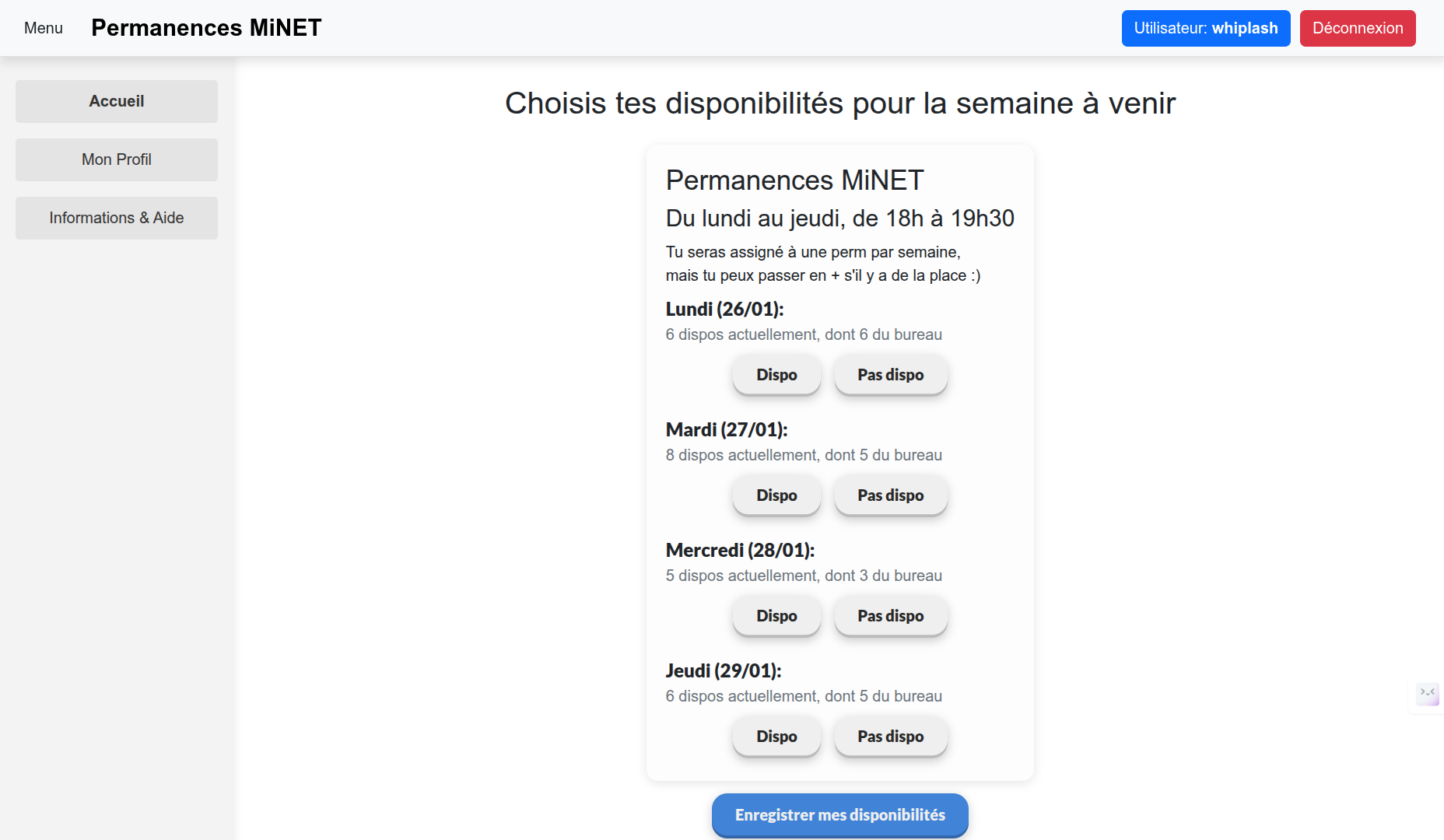Open the Utilisateur: whiplash account button
This screenshot has width=1444, height=840.
[1206, 28]
